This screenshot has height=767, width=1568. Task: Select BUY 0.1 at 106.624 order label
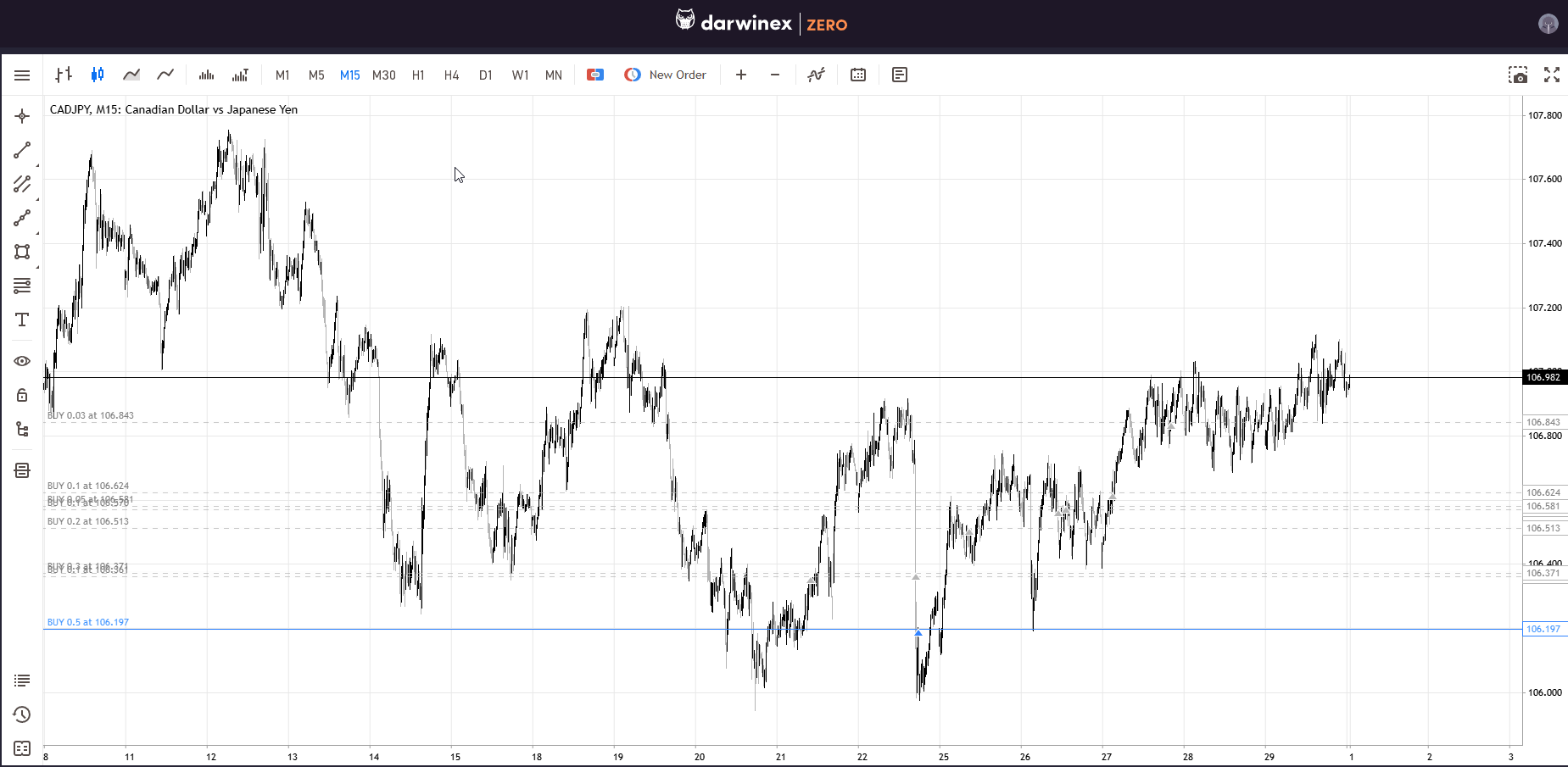(88, 486)
